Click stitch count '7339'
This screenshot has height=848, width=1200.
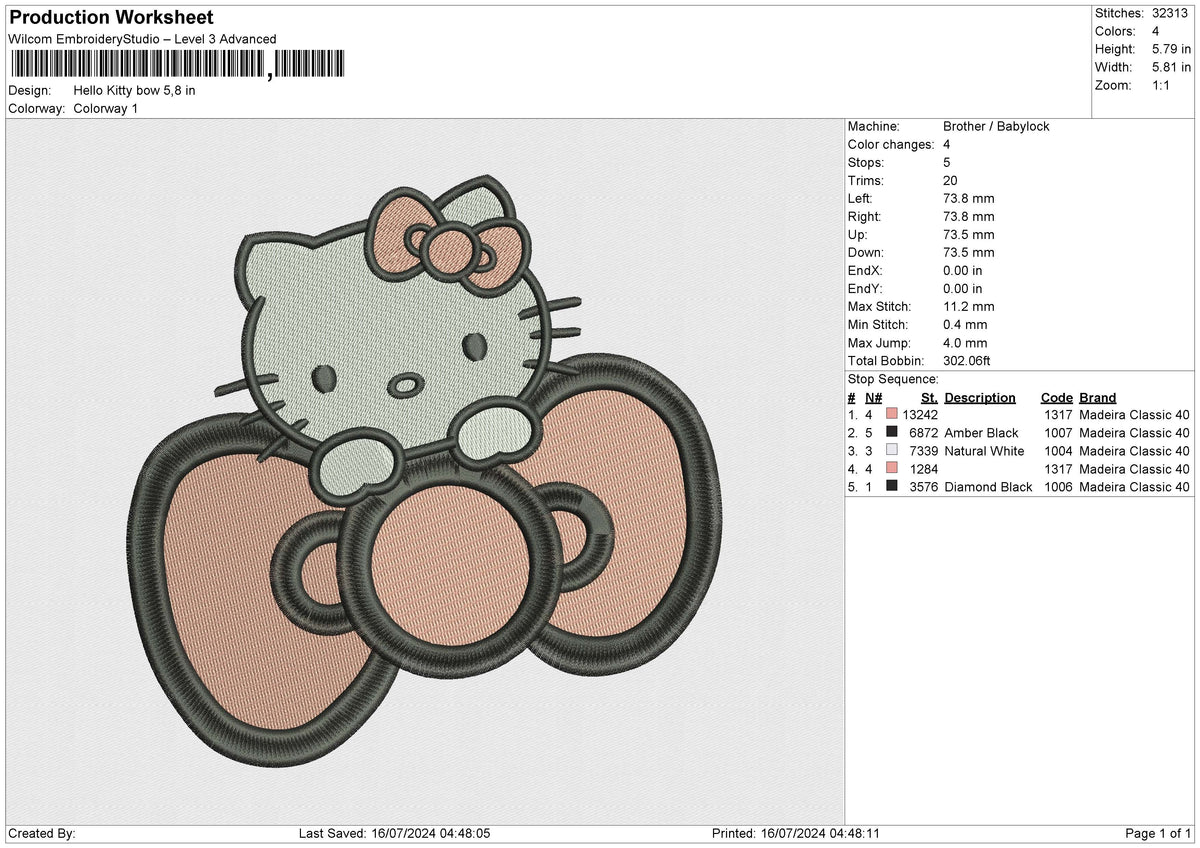pyautogui.click(x=924, y=451)
